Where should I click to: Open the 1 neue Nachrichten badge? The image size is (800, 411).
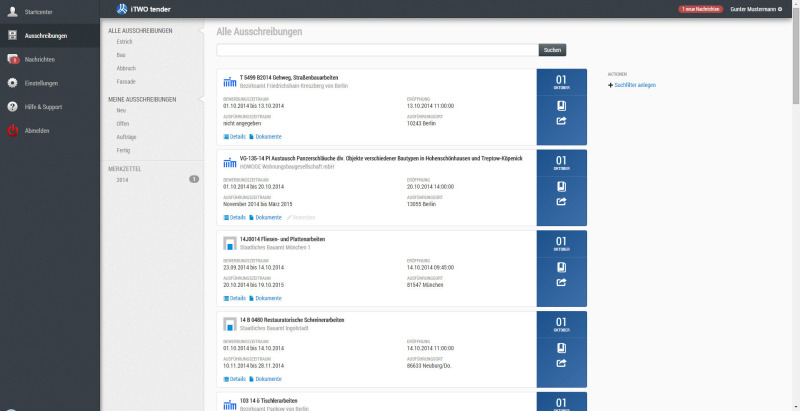(x=701, y=9)
